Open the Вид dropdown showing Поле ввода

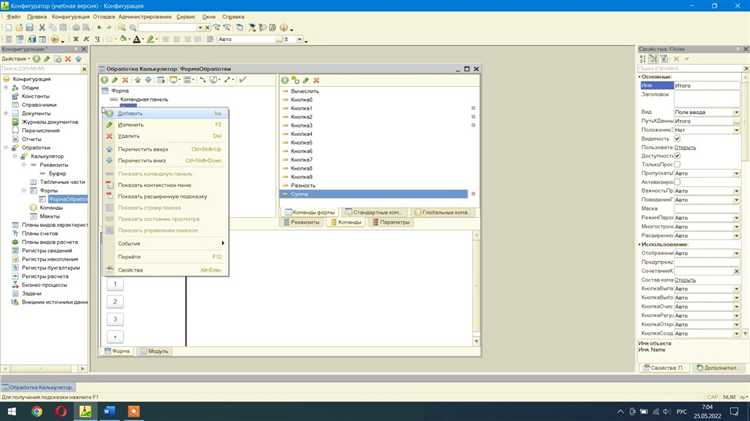pos(736,112)
